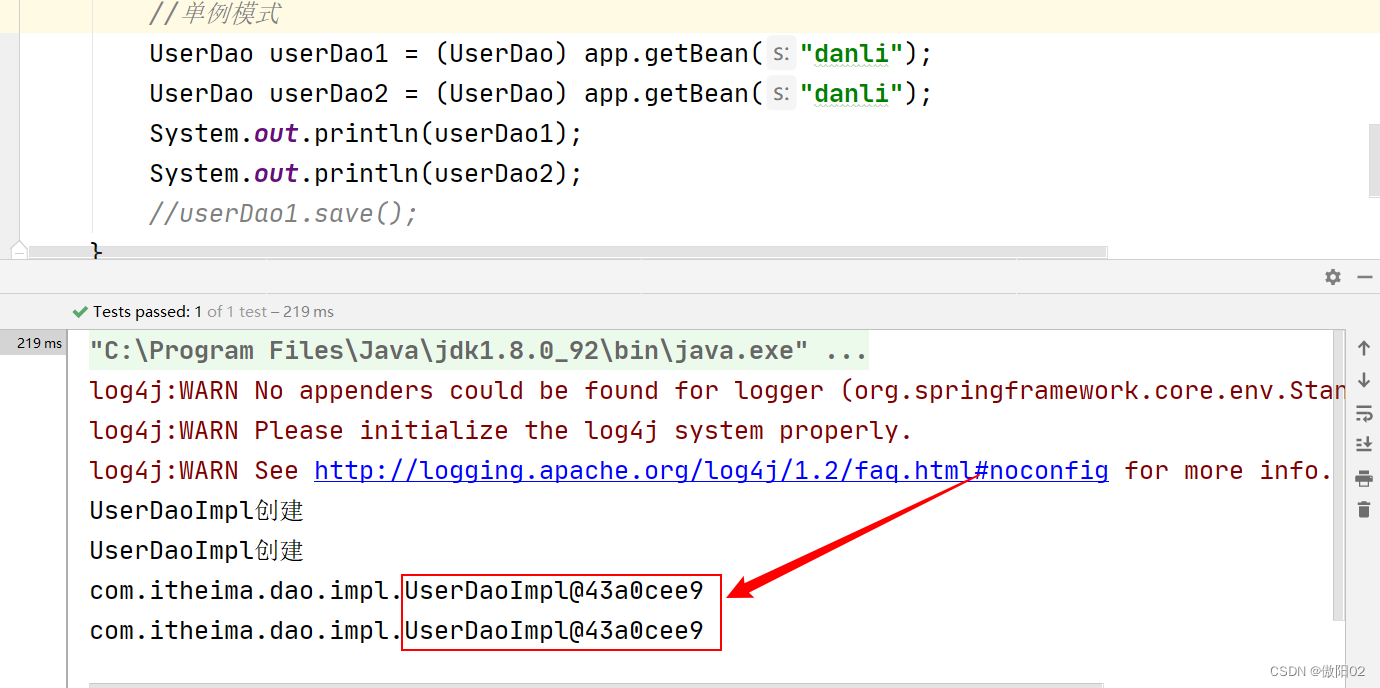Click the green tests passed checkmark
The height and width of the screenshot is (688, 1380).
pyautogui.click(x=80, y=312)
